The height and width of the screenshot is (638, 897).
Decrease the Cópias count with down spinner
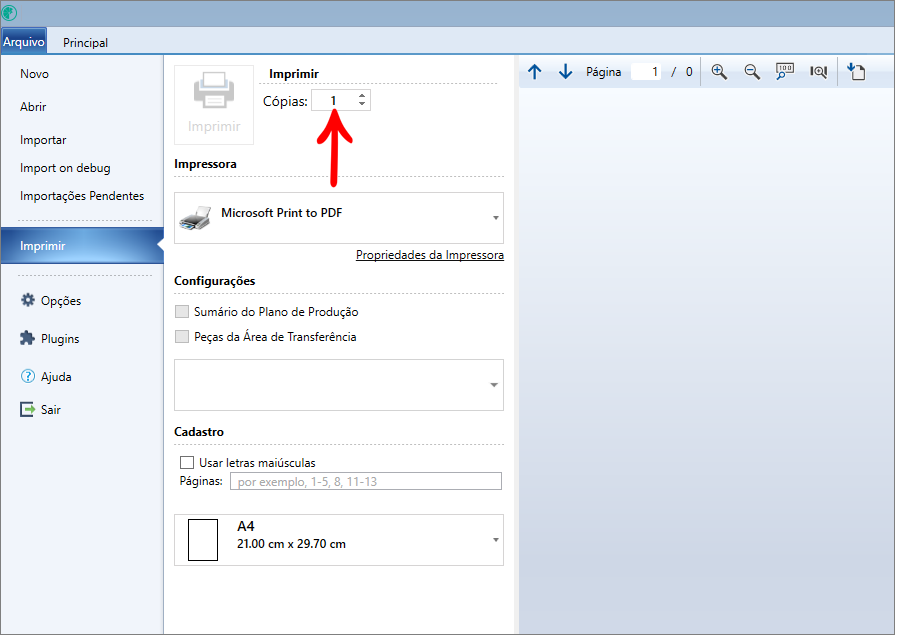[x=362, y=104]
